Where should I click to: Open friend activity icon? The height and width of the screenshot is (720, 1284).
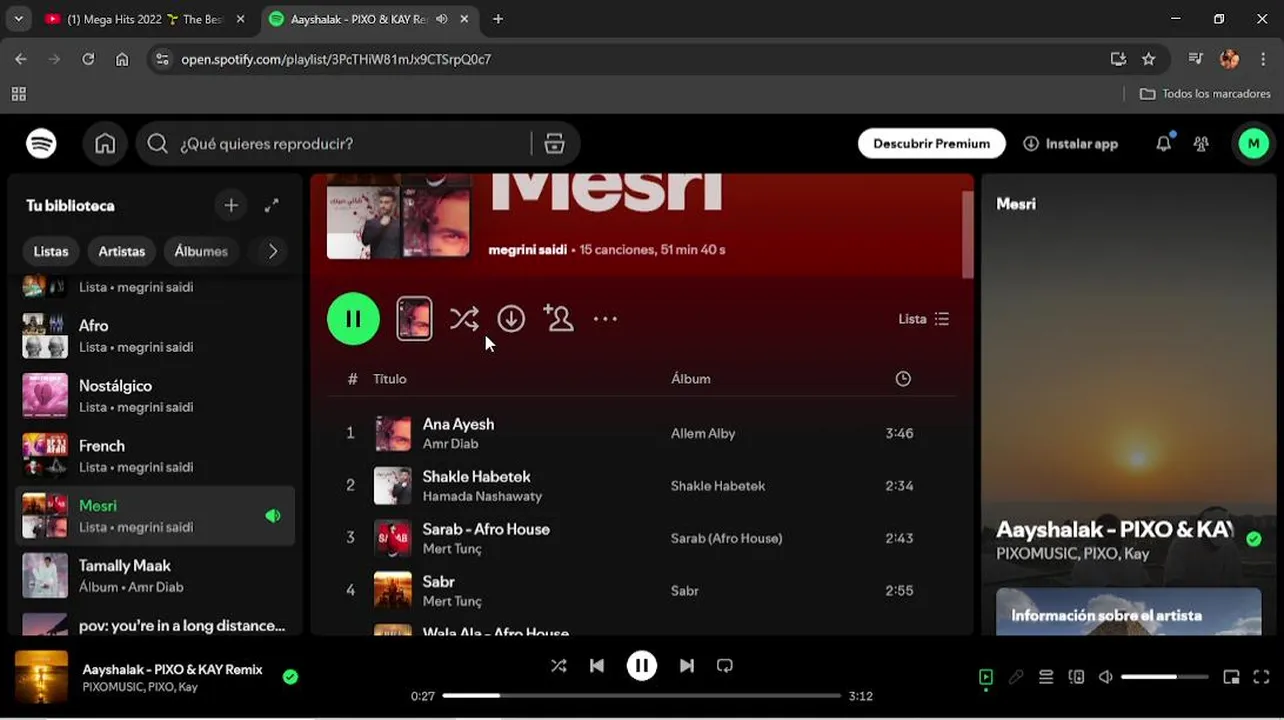pyautogui.click(x=1201, y=144)
